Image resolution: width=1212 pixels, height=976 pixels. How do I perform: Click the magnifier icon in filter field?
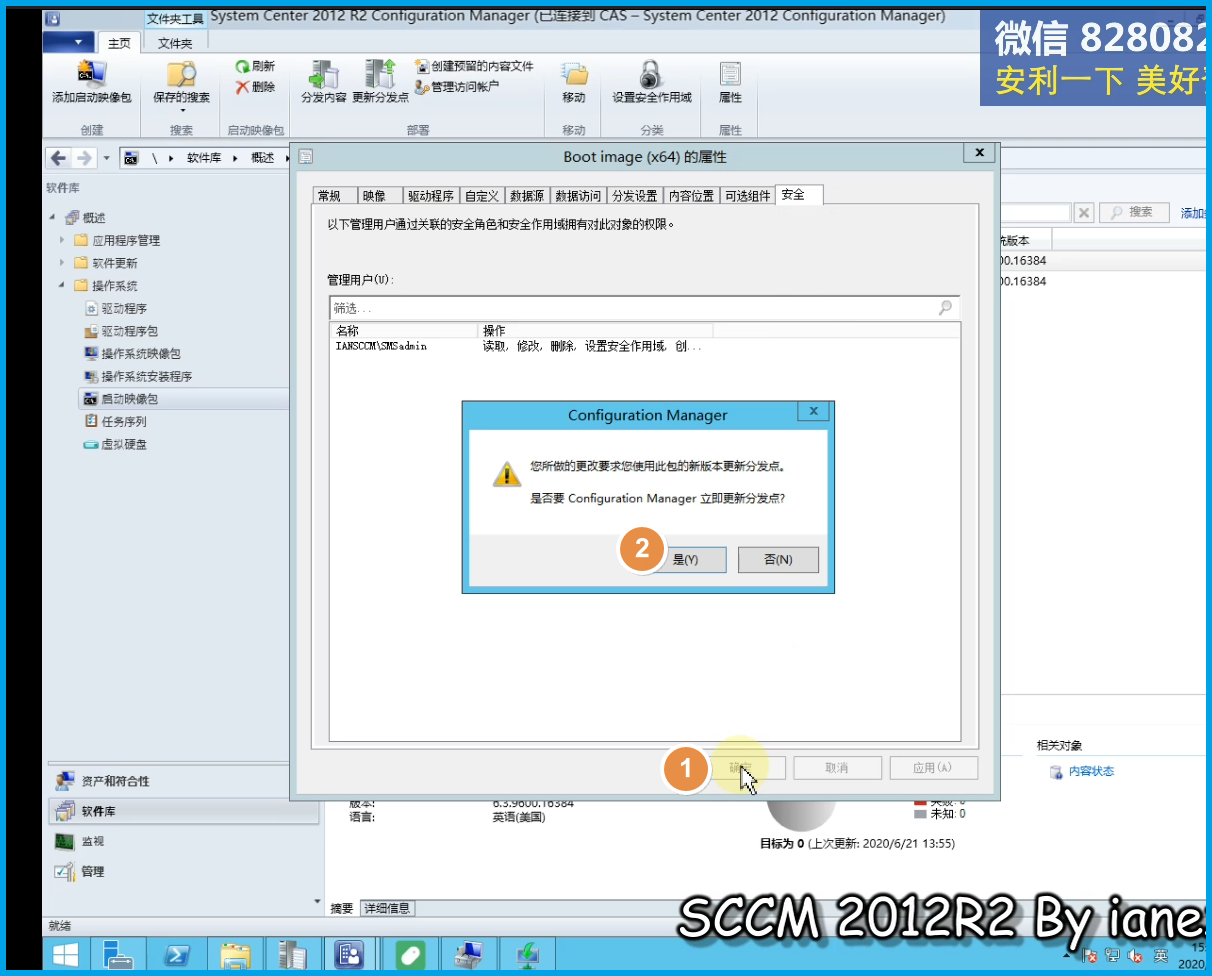[x=946, y=308]
